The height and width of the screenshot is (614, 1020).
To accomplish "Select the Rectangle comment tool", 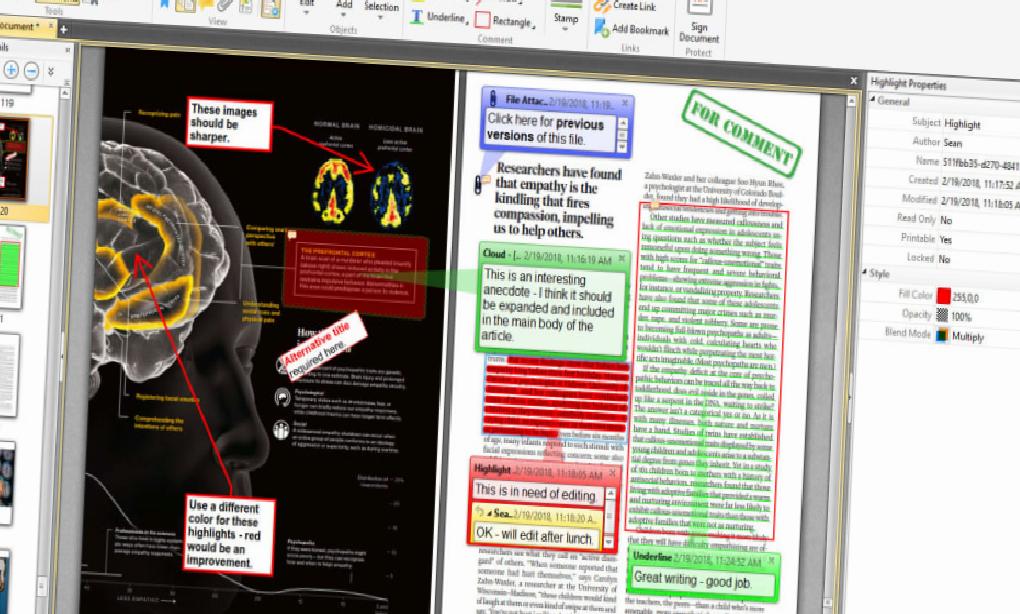I will click(505, 21).
